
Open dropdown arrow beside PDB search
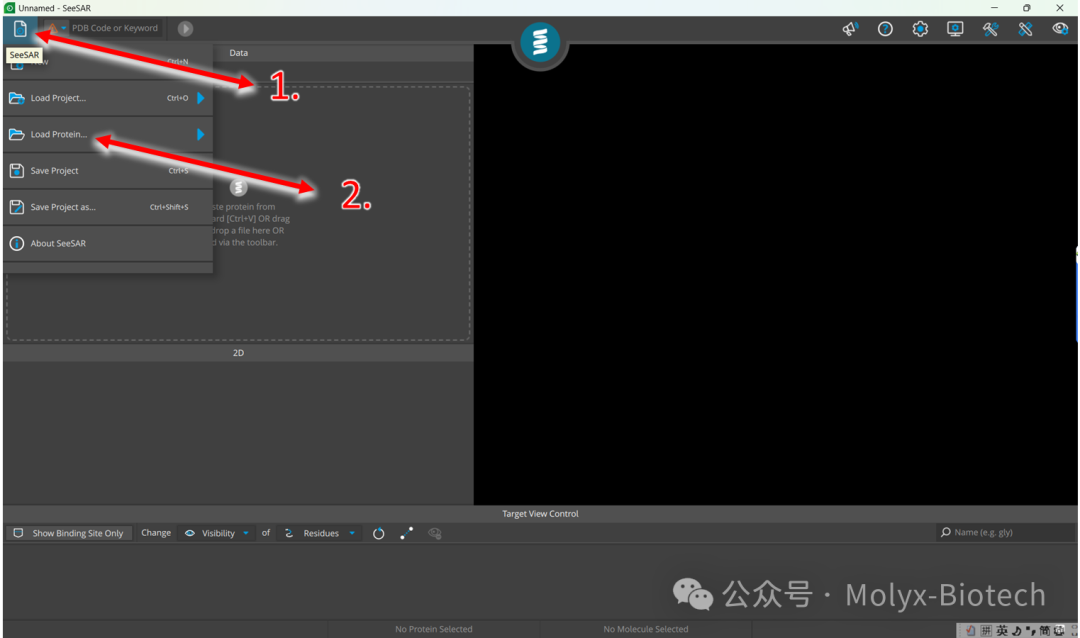63,28
